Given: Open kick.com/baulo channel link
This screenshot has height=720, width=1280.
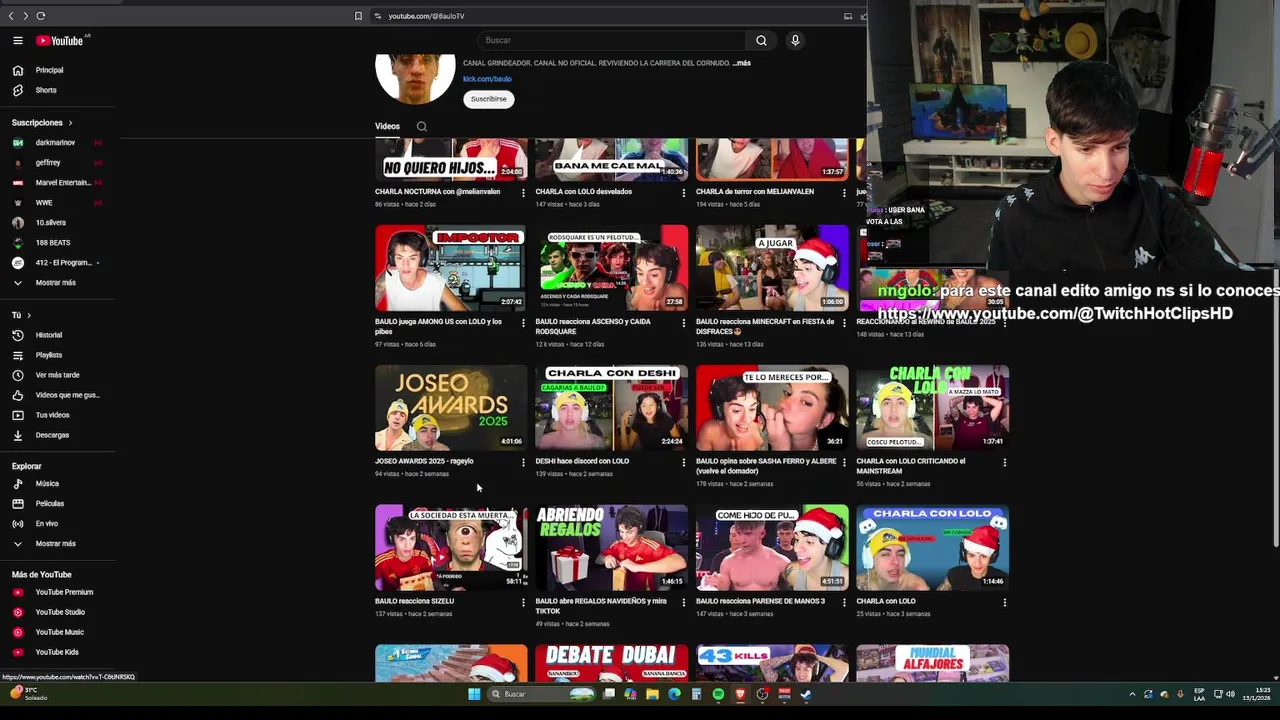Looking at the screenshot, I should click(x=487, y=79).
